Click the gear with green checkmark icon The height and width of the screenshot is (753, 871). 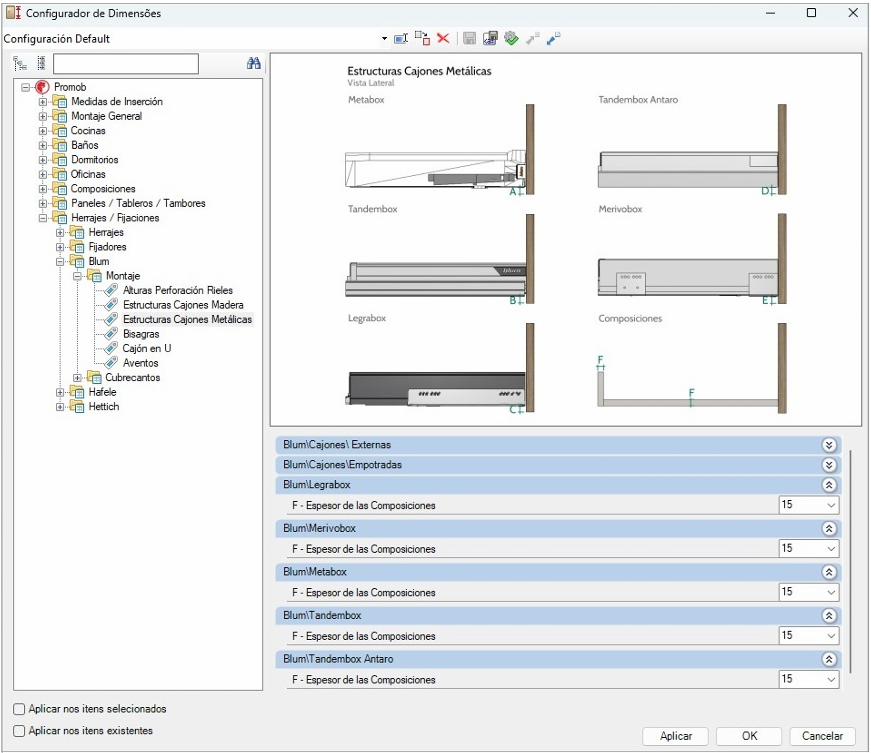coord(510,38)
